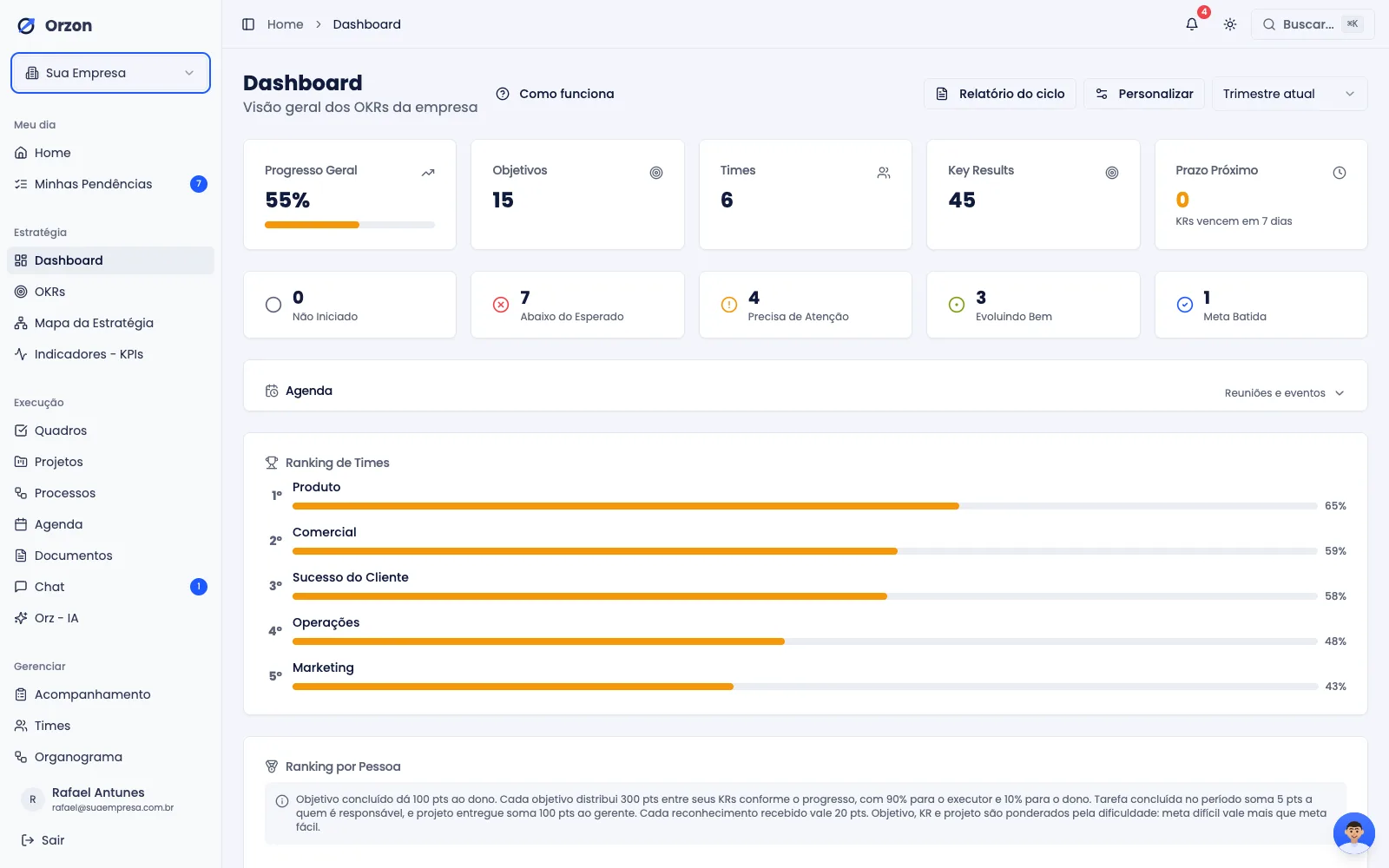This screenshot has width=1389, height=868.
Task: Click the Evoluindo Bem status icon
Action: pyautogui.click(x=957, y=305)
